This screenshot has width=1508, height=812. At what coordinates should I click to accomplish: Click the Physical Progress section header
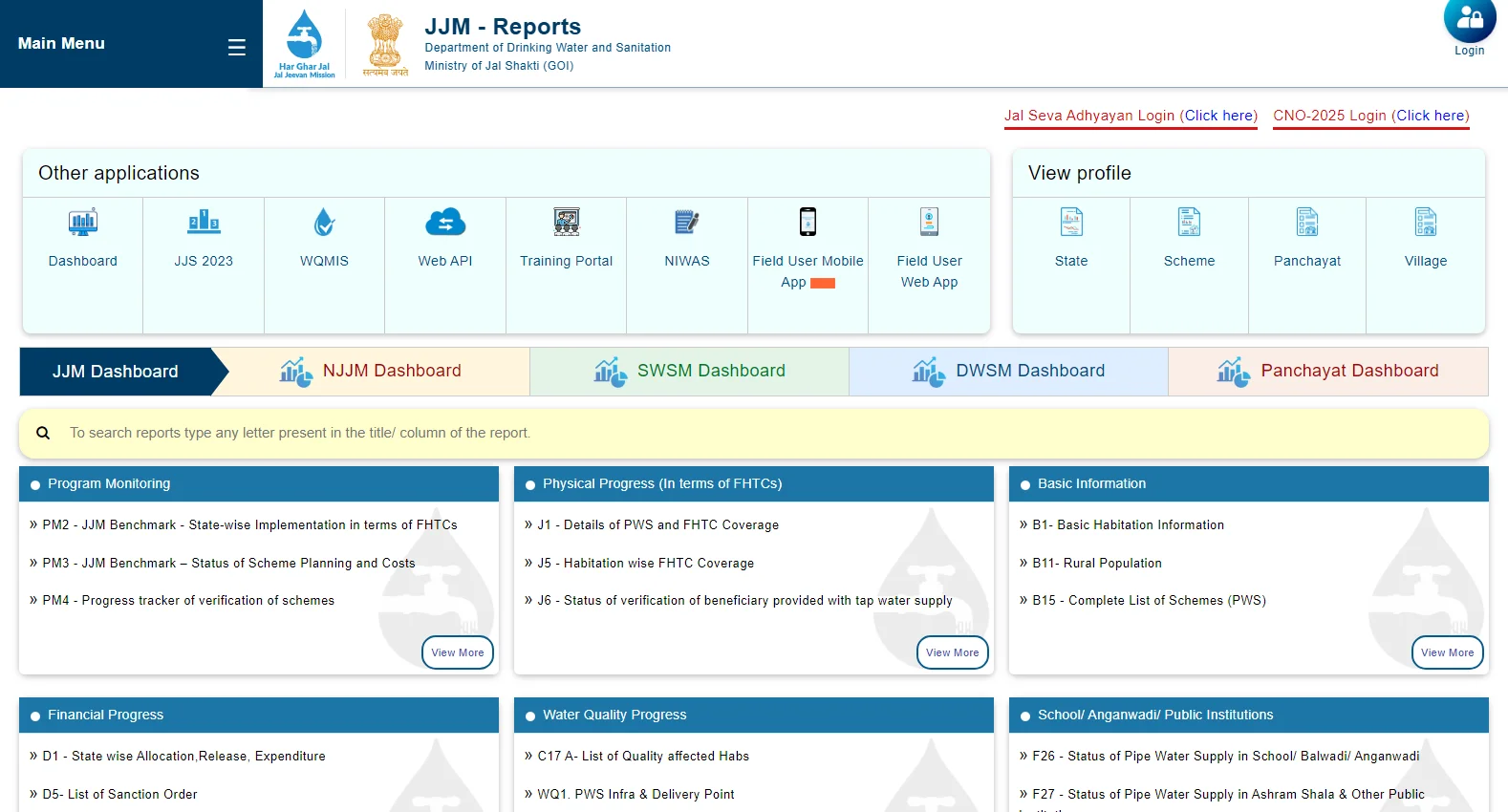tap(754, 483)
